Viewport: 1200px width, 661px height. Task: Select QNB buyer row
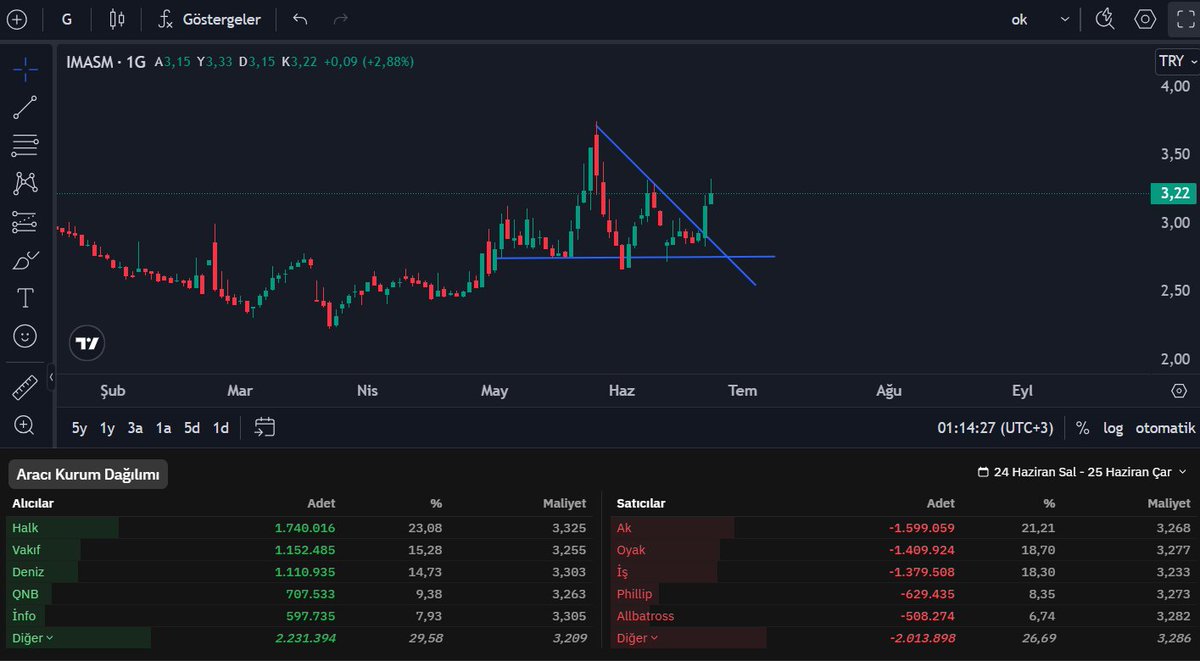[300, 594]
